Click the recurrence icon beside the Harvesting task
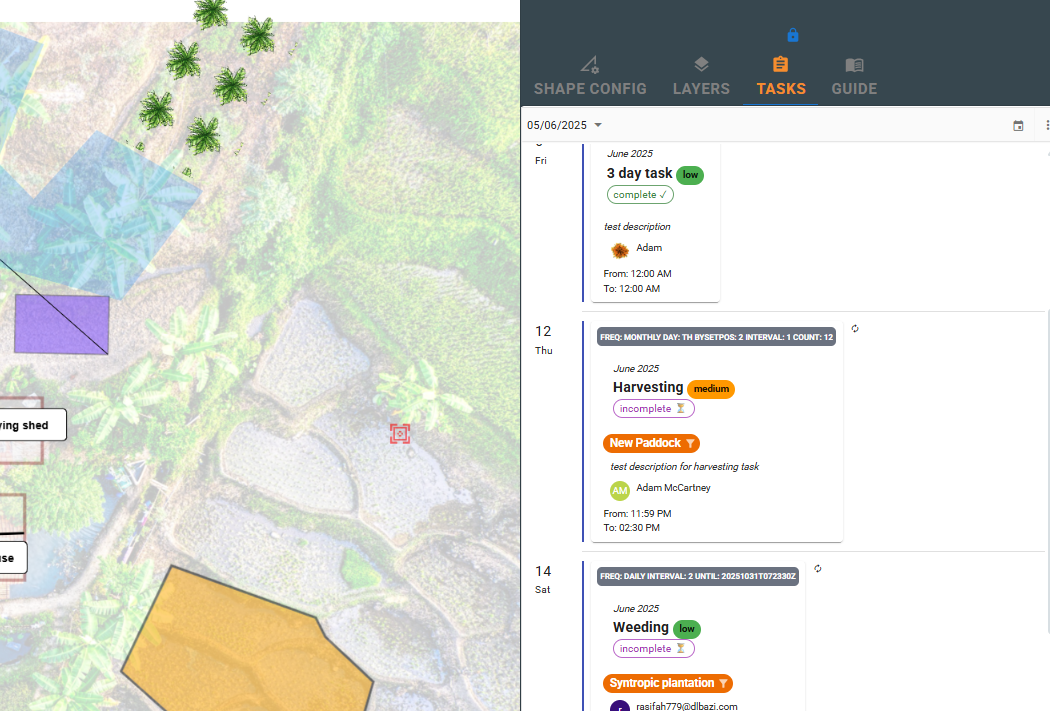 tap(856, 328)
